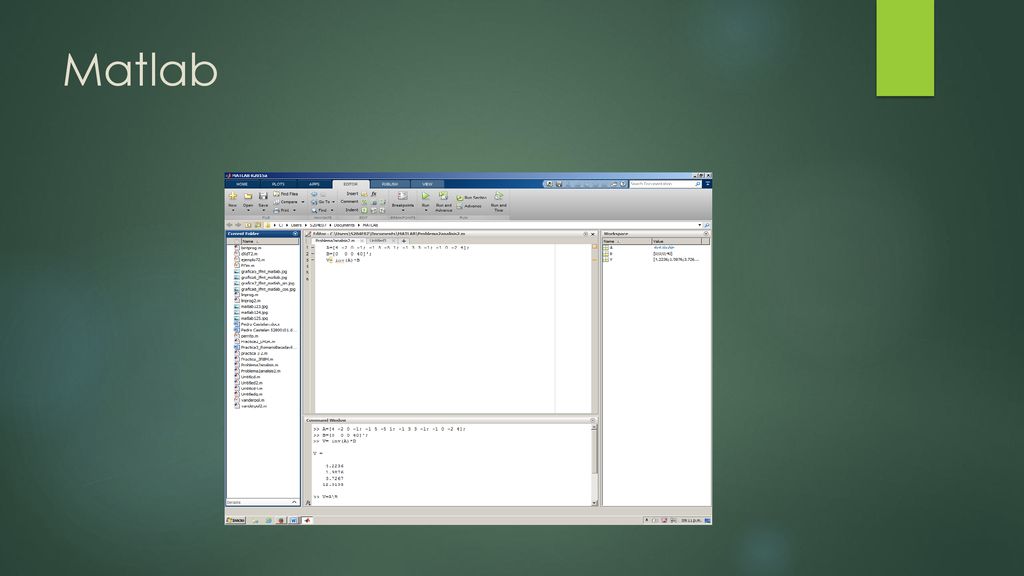This screenshot has width=1024, height=576.
Task: Expand the Details panel chevron
Action: (294, 502)
